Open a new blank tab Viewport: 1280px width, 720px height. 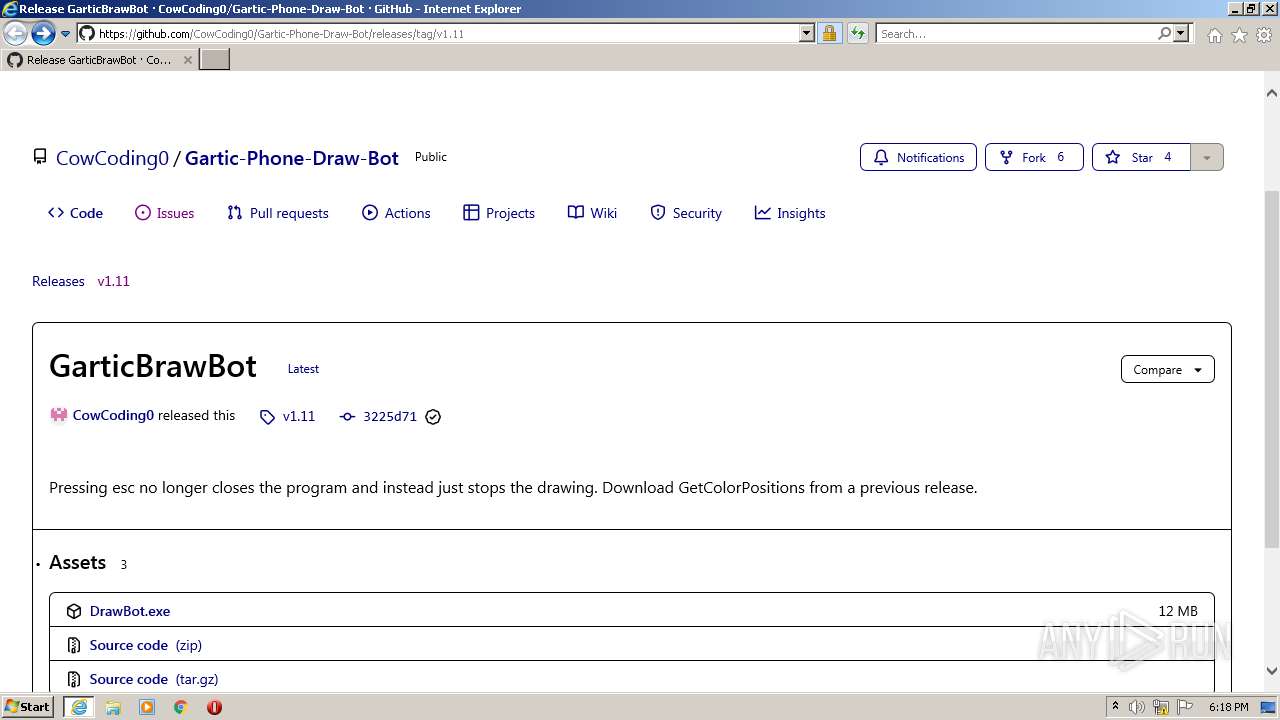click(215, 60)
